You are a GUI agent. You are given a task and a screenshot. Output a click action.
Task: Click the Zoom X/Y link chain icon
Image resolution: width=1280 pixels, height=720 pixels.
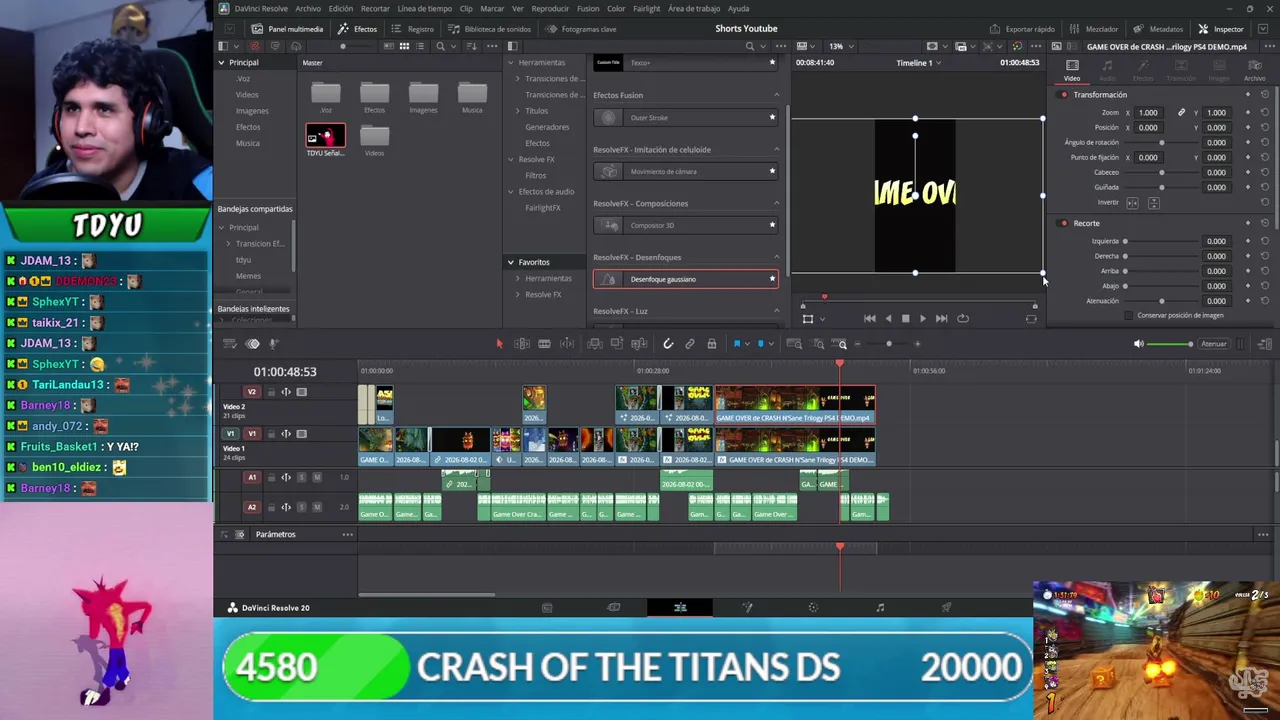click(x=1181, y=113)
